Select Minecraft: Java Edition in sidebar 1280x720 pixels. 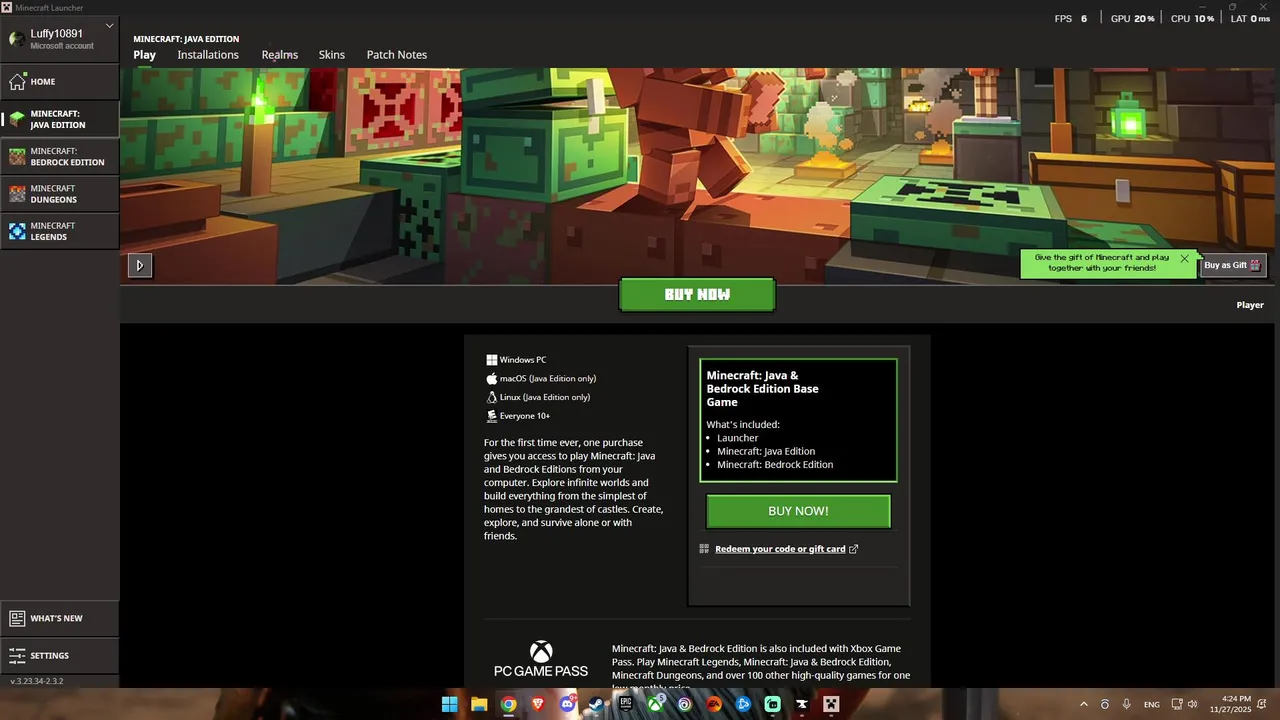tap(59, 119)
